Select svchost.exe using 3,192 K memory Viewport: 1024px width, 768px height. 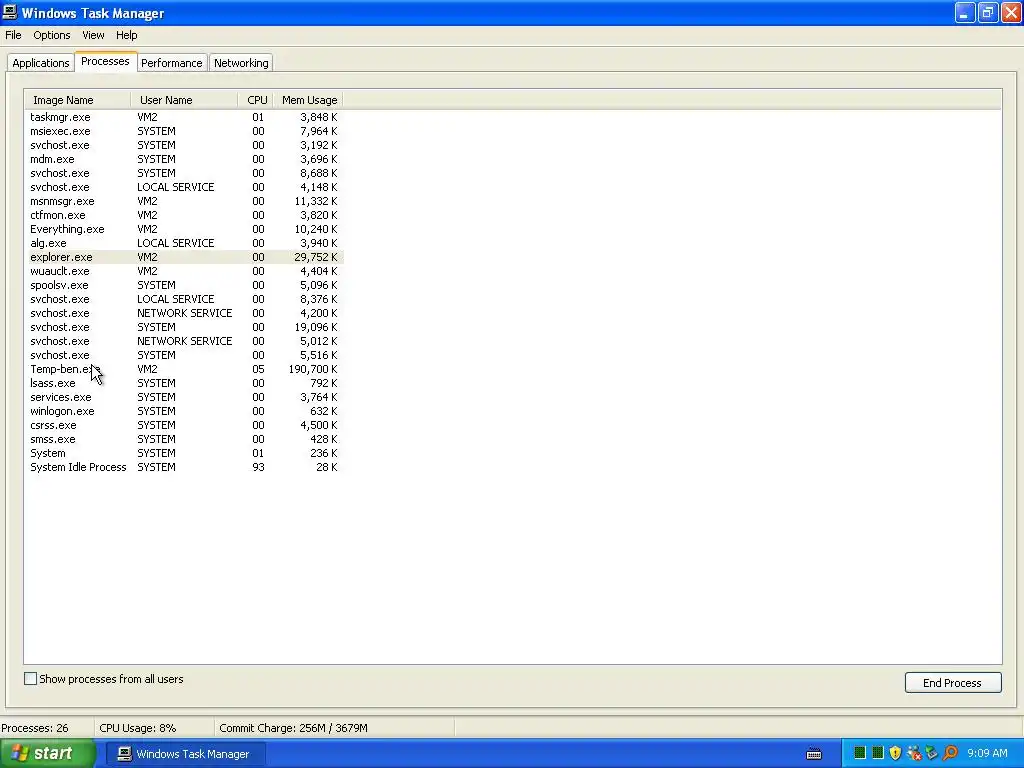pos(184,145)
